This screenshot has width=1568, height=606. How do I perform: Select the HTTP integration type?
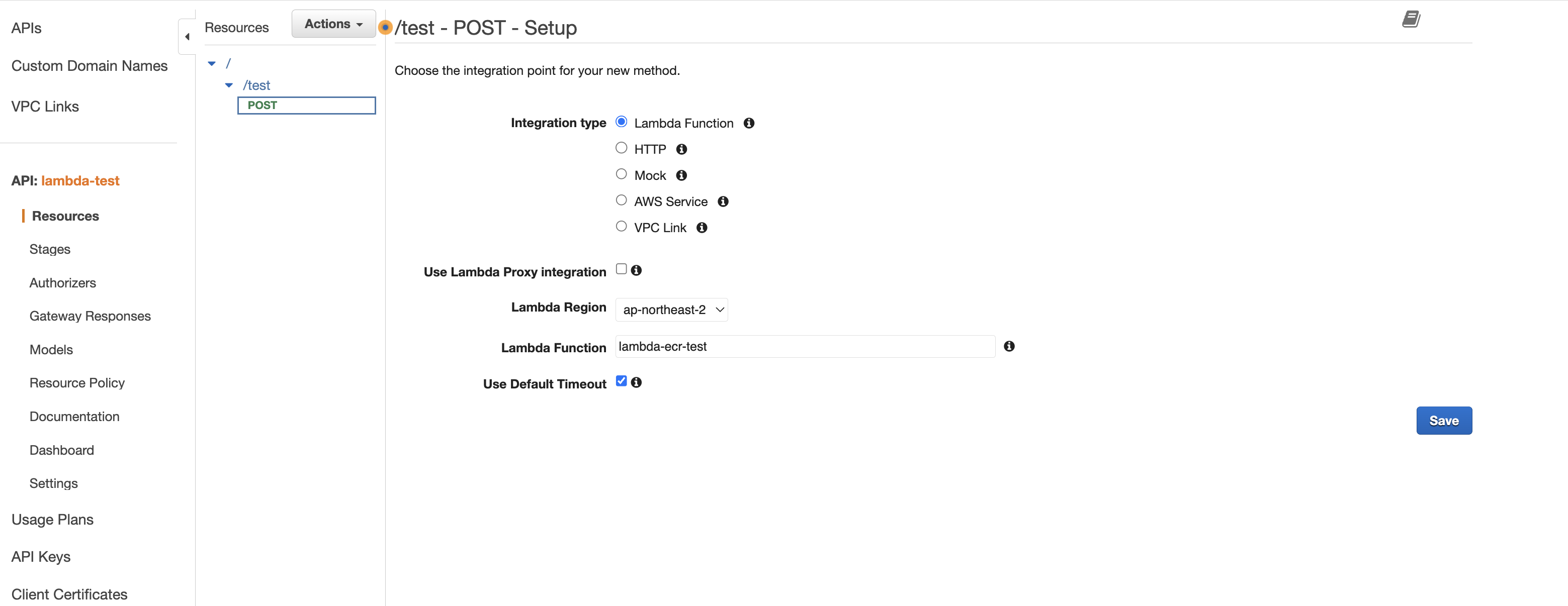(x=621, y=148)
